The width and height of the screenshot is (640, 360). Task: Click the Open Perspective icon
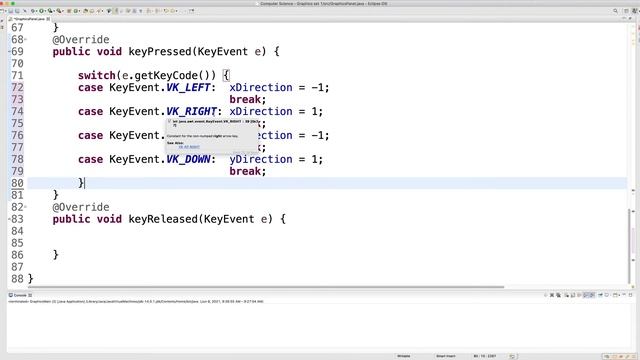pyautogui.click(x=626, y=11)
